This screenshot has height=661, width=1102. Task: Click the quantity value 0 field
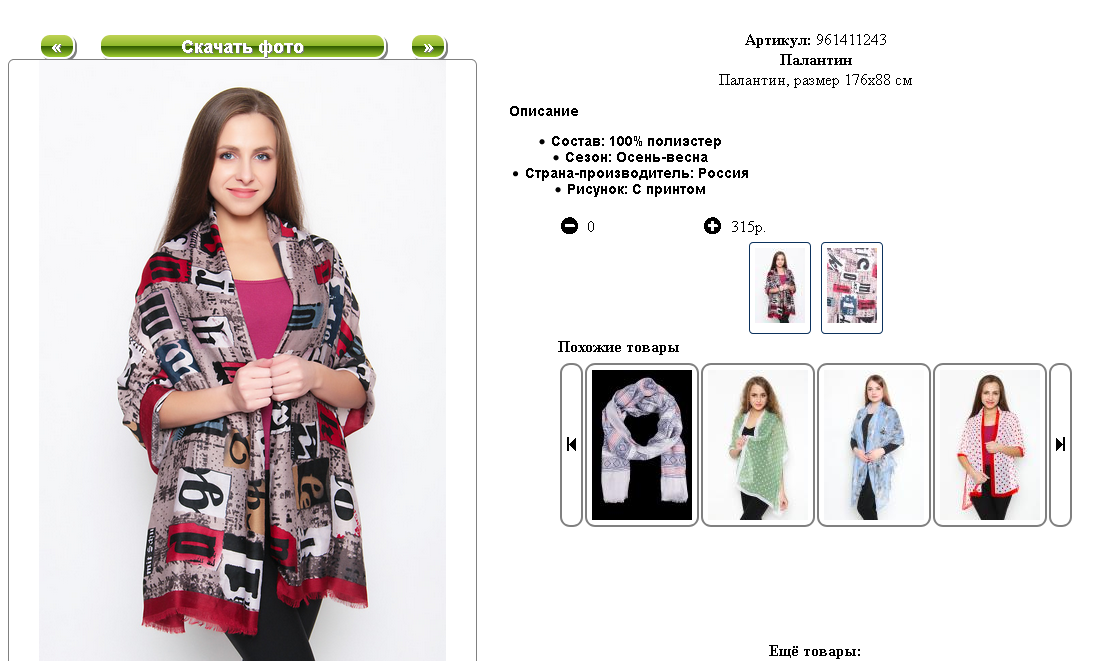591,226
